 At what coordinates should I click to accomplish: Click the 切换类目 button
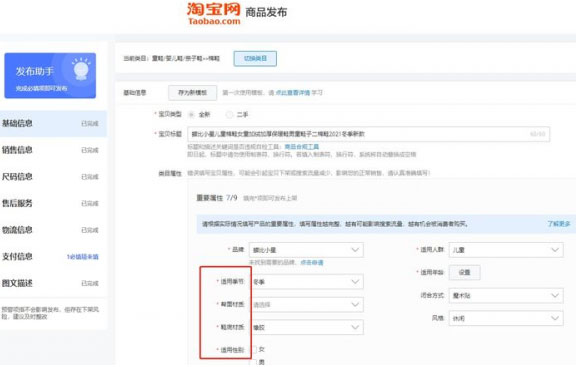click(255, 58)
